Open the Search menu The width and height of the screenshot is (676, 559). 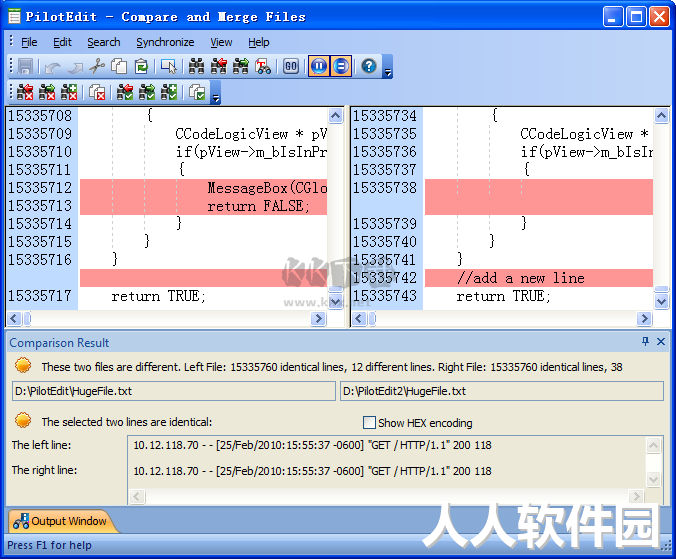[x=103, y=42]
